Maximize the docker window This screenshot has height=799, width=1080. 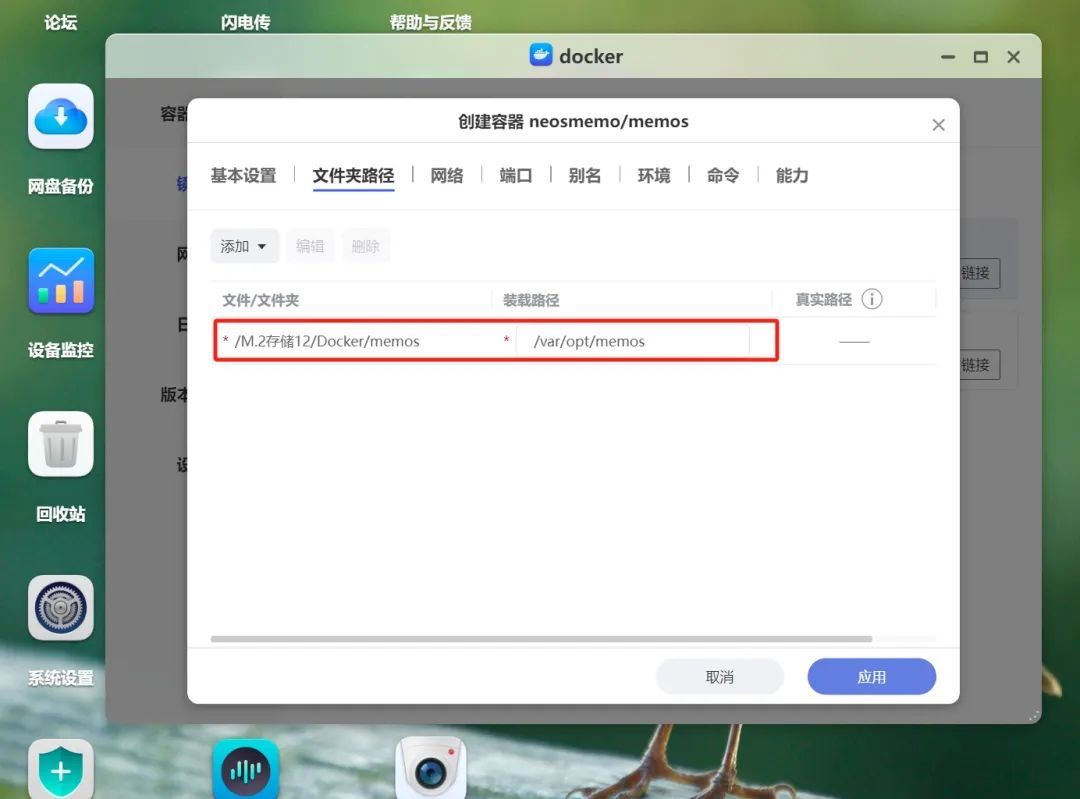(980, 57)
